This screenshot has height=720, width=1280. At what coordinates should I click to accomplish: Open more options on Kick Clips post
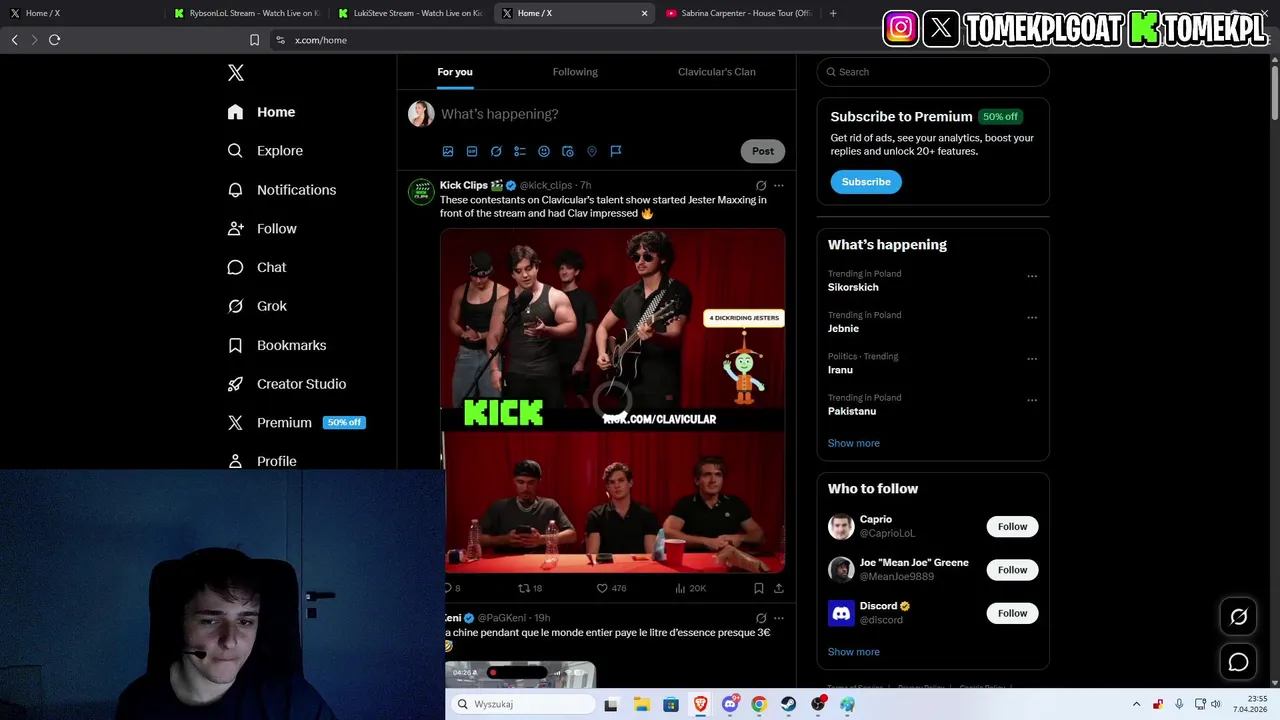(x=779, y=185)
